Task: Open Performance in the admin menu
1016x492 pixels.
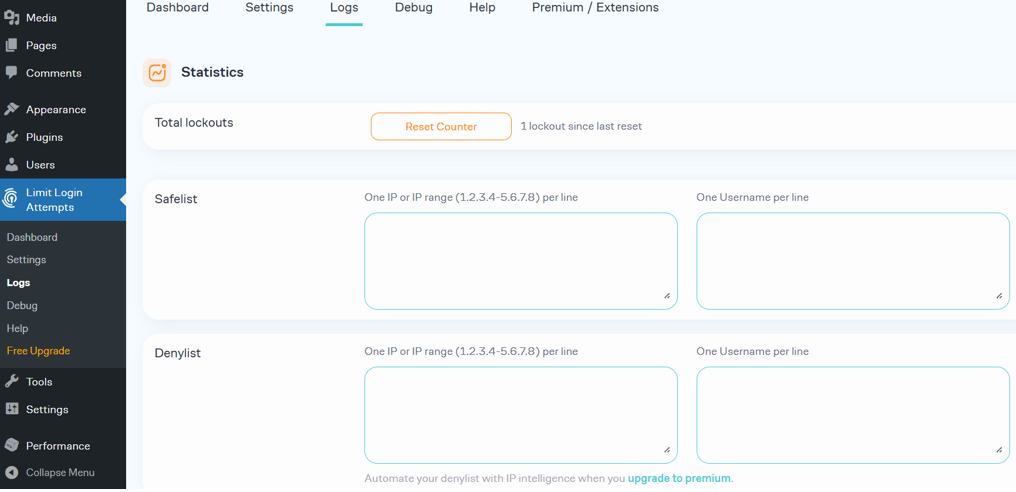Action: tap(58, 446)
